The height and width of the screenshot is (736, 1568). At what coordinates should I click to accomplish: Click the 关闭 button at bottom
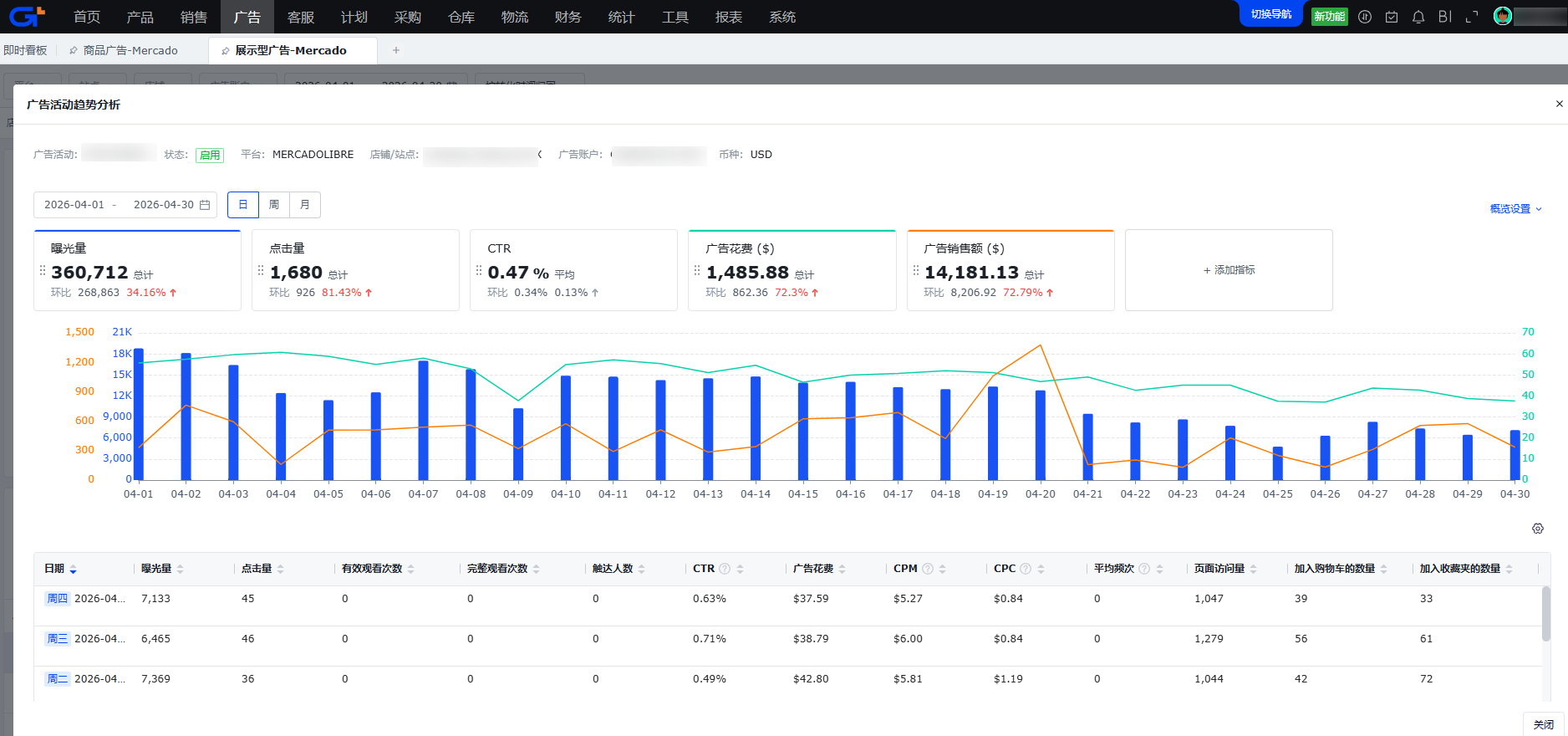(x=1543, y=724)
